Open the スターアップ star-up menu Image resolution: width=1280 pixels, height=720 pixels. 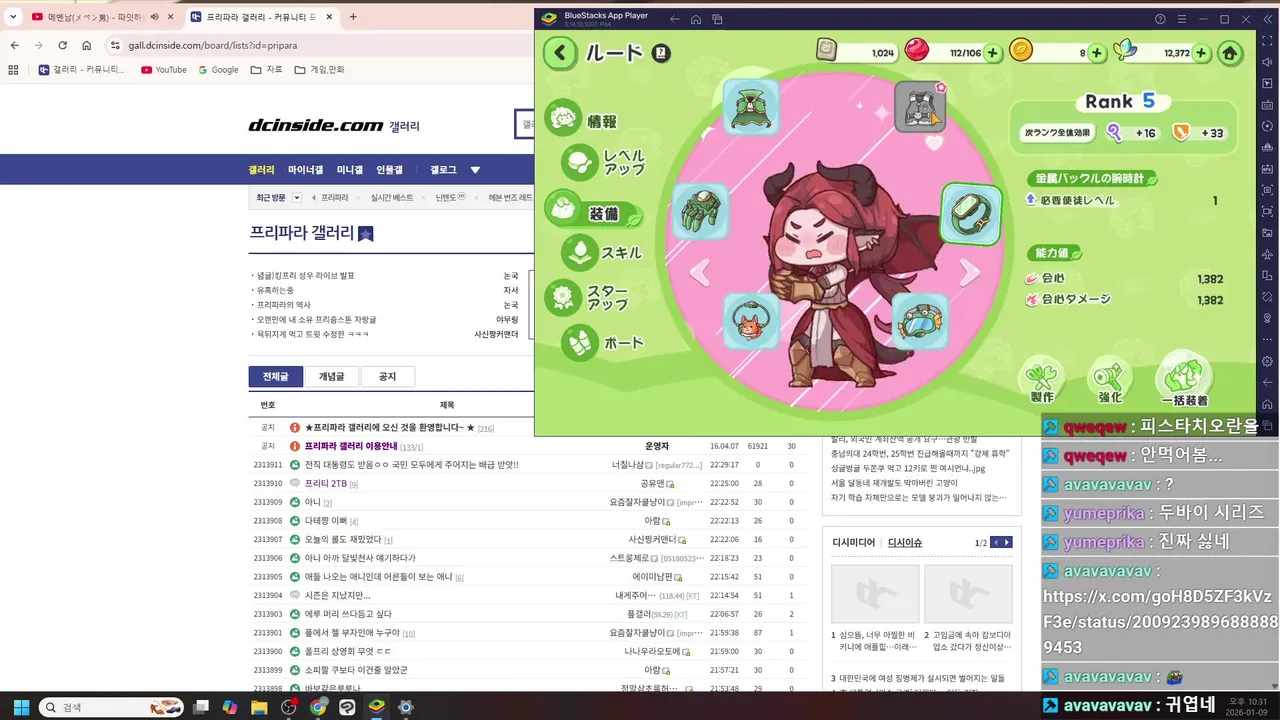click(589, 297)
